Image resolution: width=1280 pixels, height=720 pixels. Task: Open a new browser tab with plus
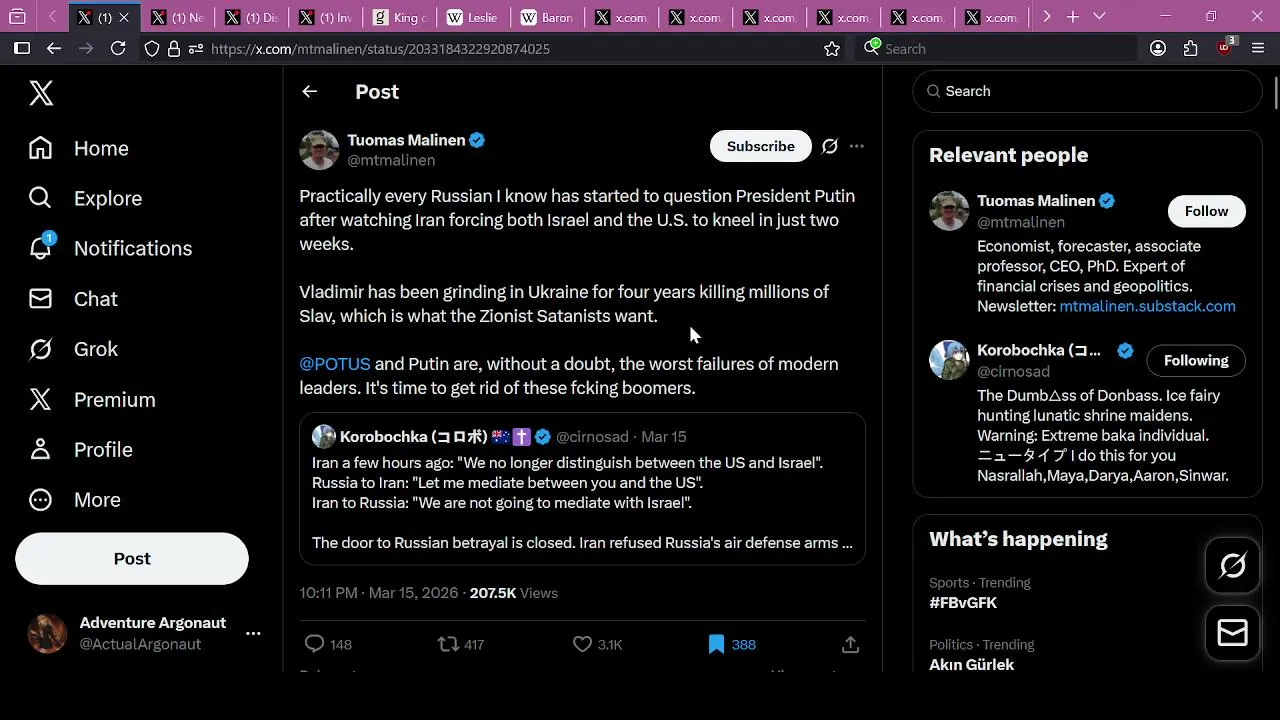[x=1072, y=17]
